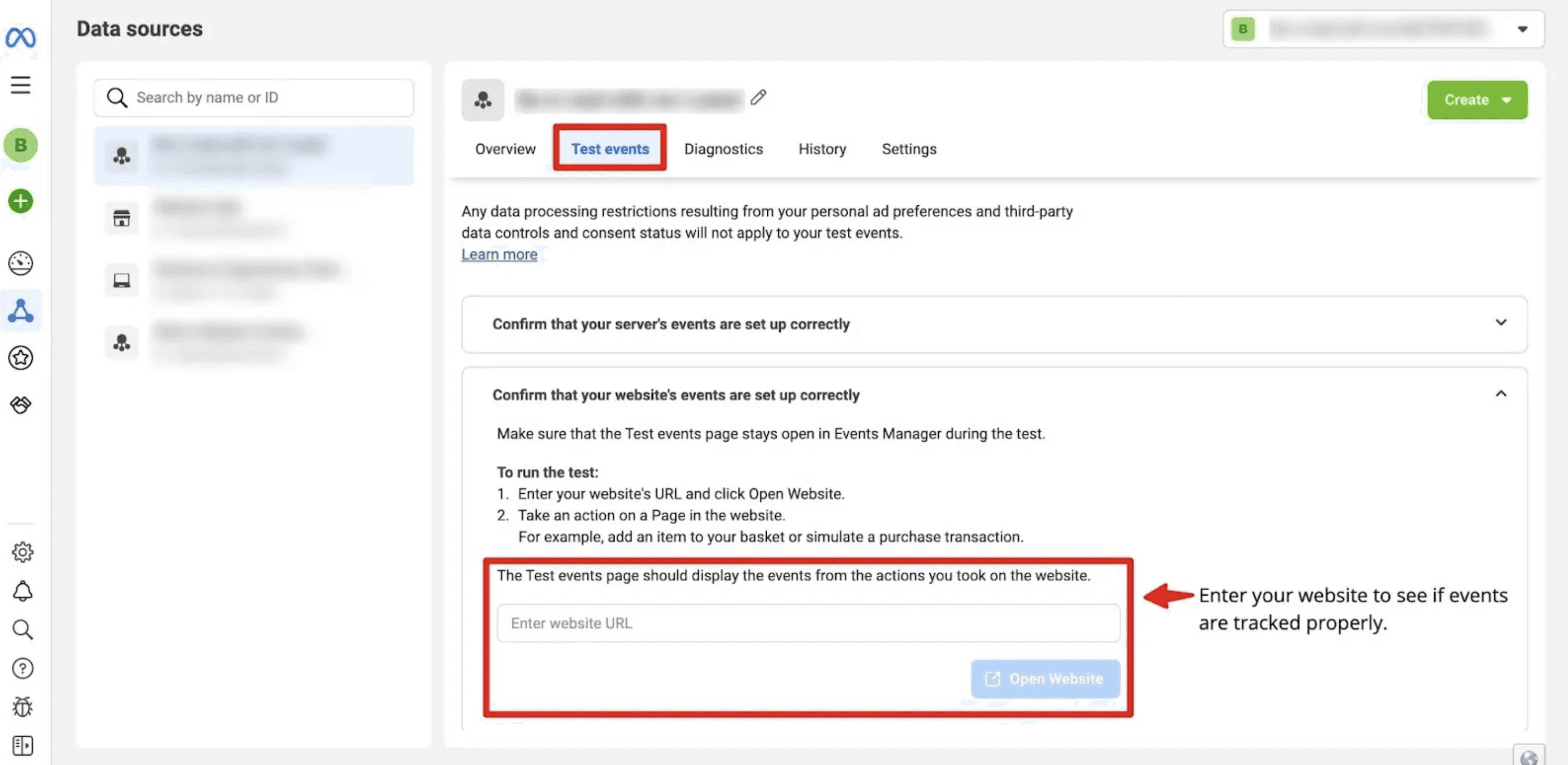Screen dimensions: 1568x765
Task: Click the partner integrations handshake icon
Action: pos(21,405)
